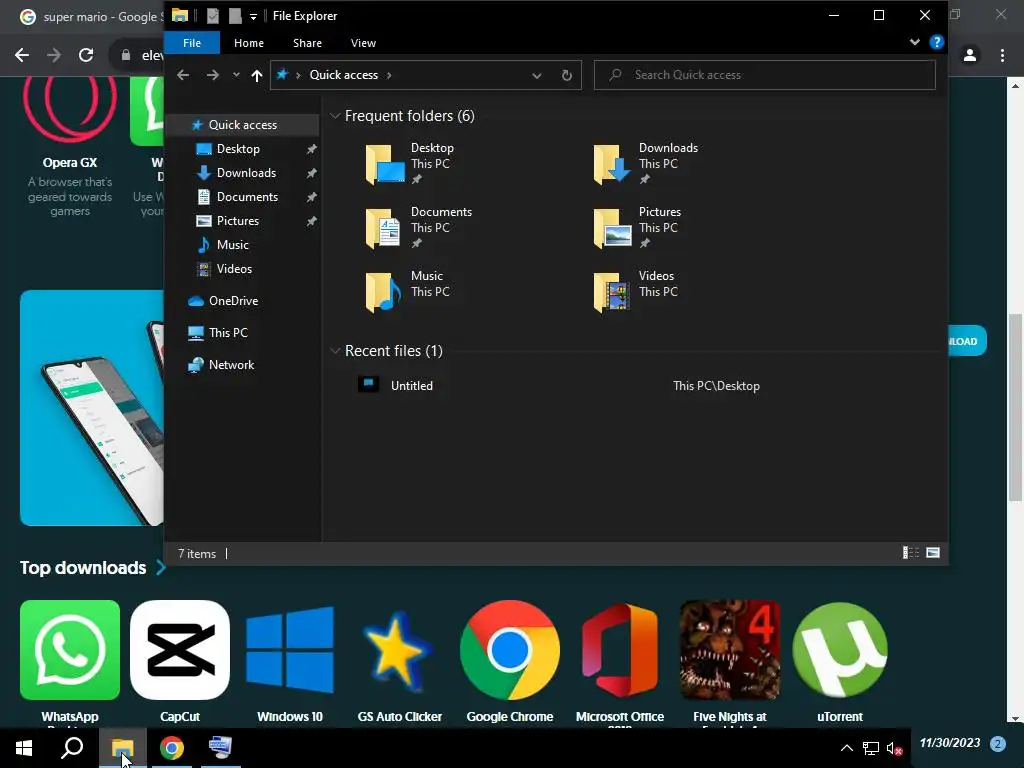Open File Explorer Help
The width and height of the screenshot is (1024, 768).
point(936,42)
